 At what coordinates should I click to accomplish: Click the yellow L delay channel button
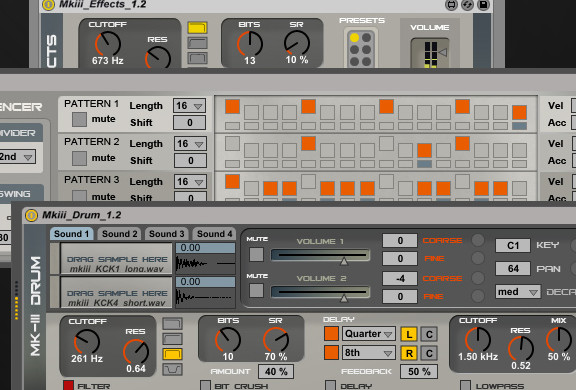(x=409, y=334)
